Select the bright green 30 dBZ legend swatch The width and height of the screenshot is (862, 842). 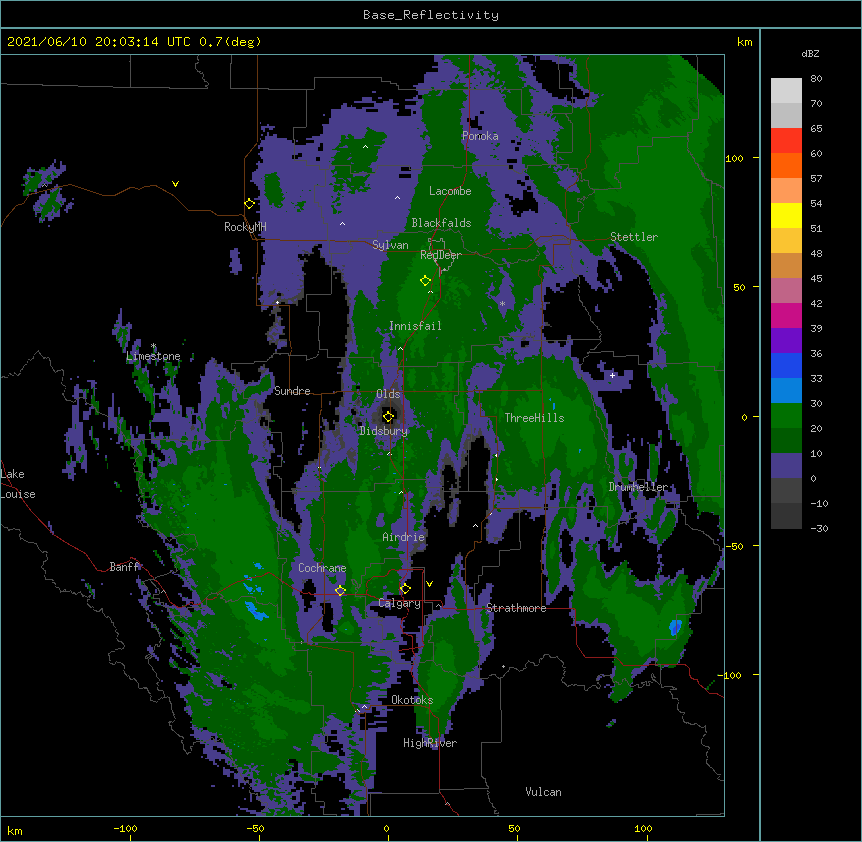786,416
